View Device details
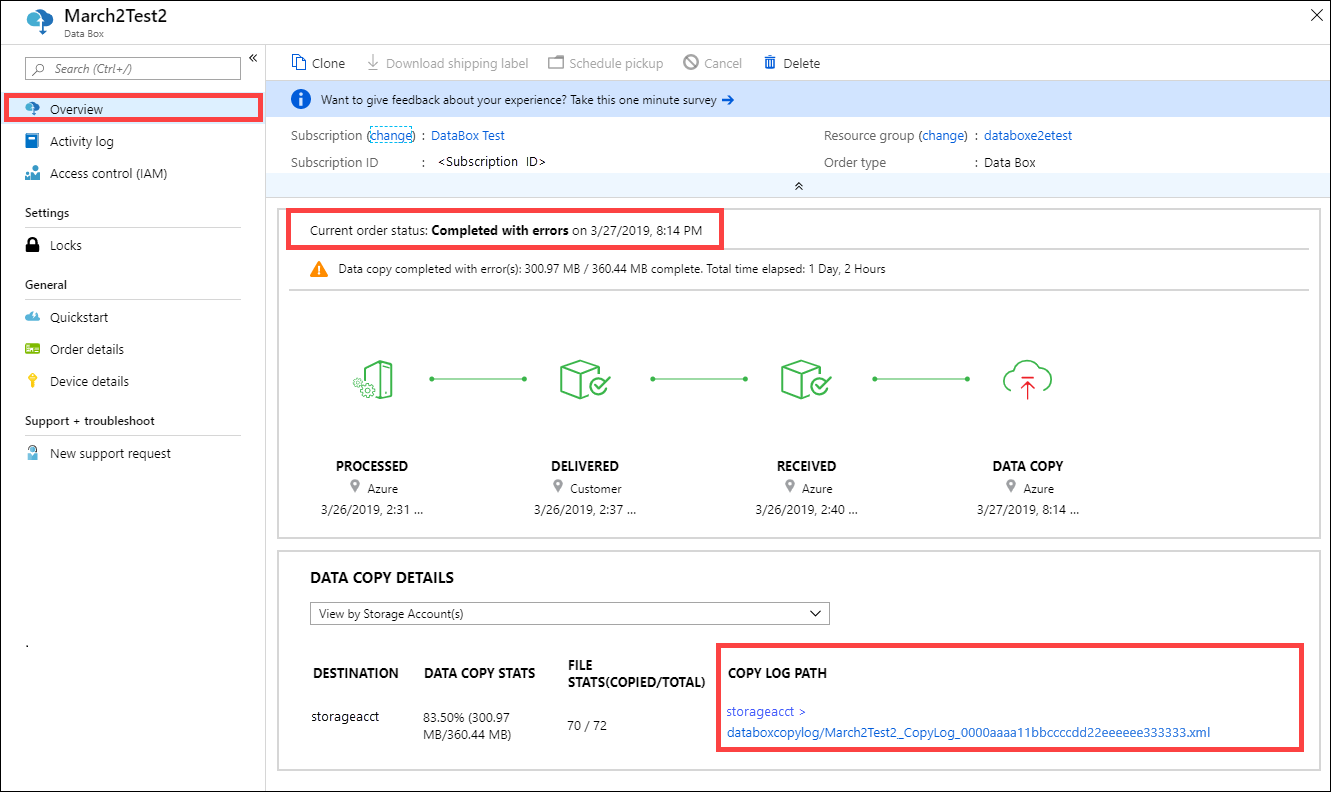Viewport: 1331px width, 792px height. (x=89, y=380)
